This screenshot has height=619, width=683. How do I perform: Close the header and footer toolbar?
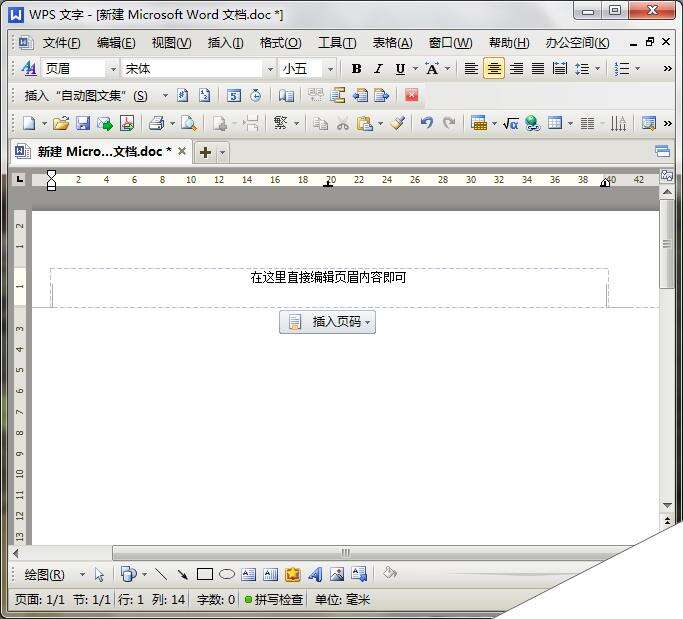point(412,95)
